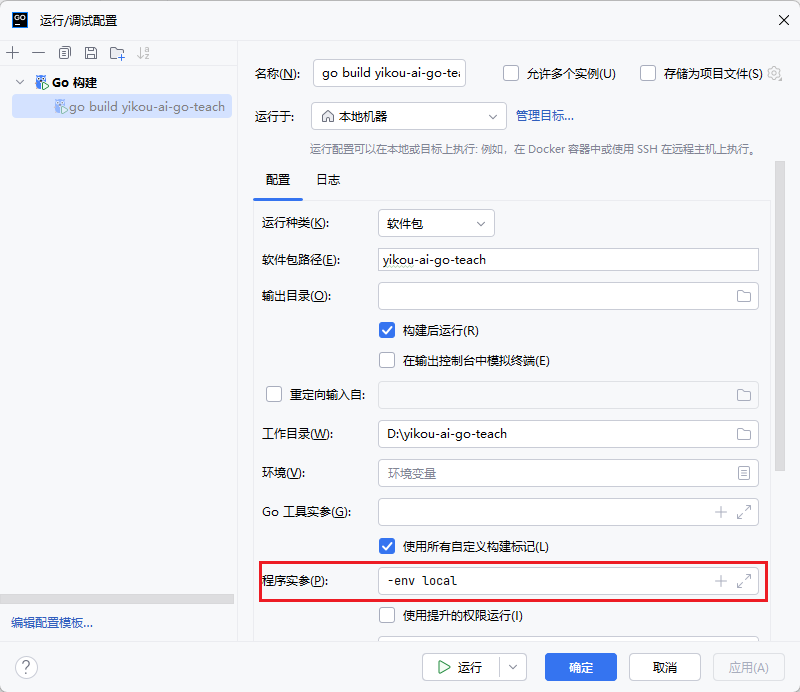Browse for the working directory folder
This screenshot has height=692, width=800.
click(743, 434)
